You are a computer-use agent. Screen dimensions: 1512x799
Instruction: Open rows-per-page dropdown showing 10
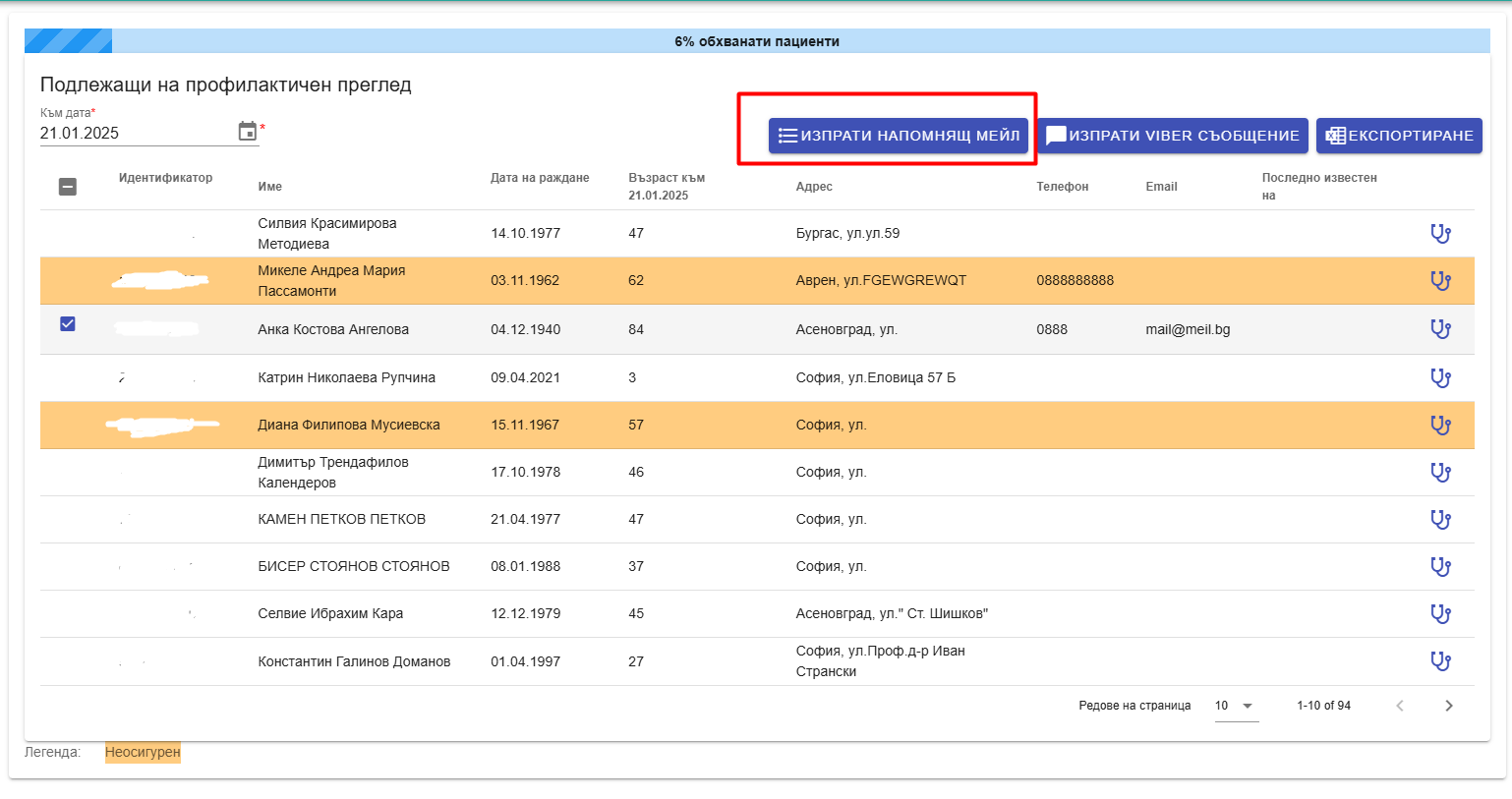1236,706
